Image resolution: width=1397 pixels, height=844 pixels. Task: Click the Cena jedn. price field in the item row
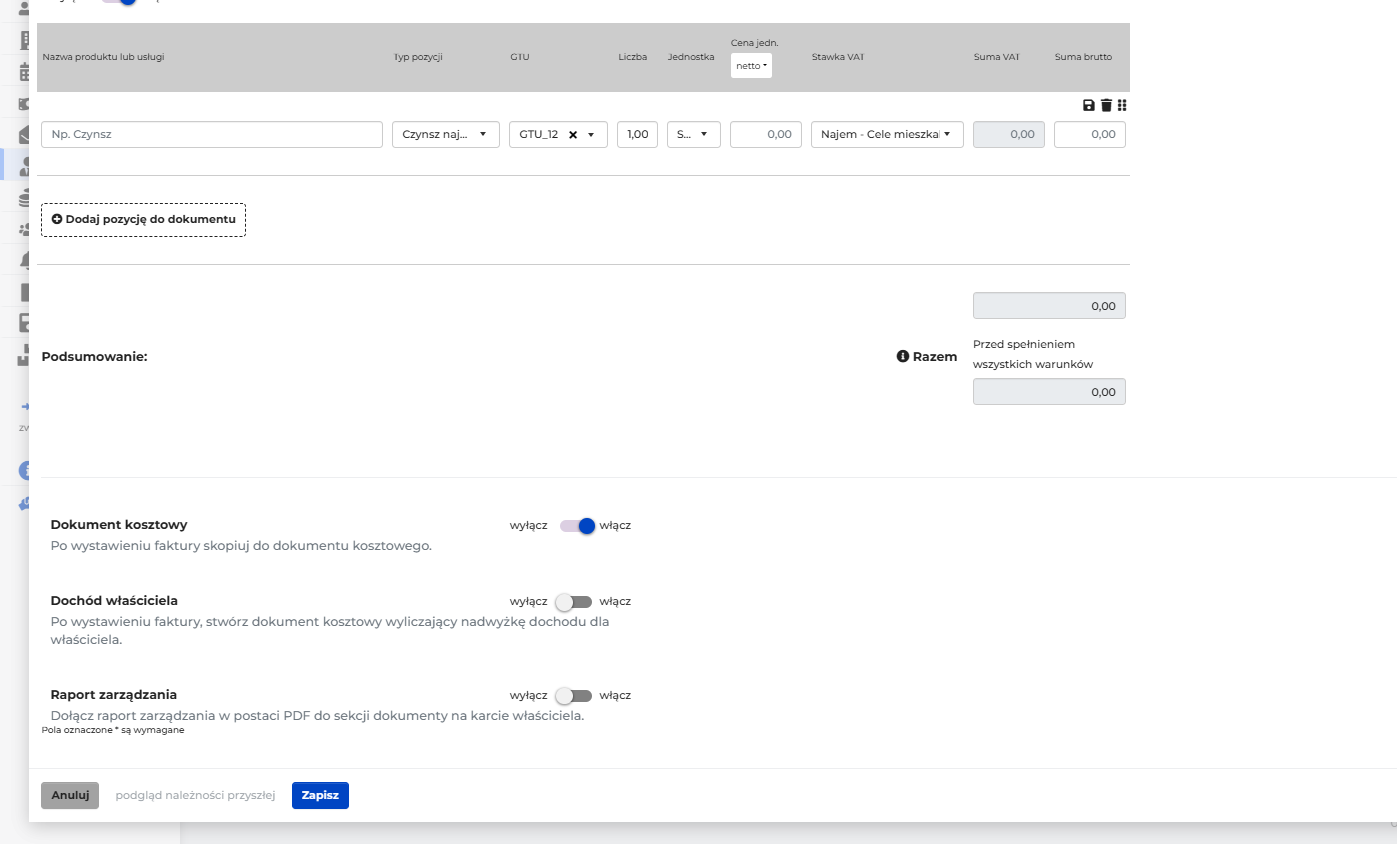766,135
